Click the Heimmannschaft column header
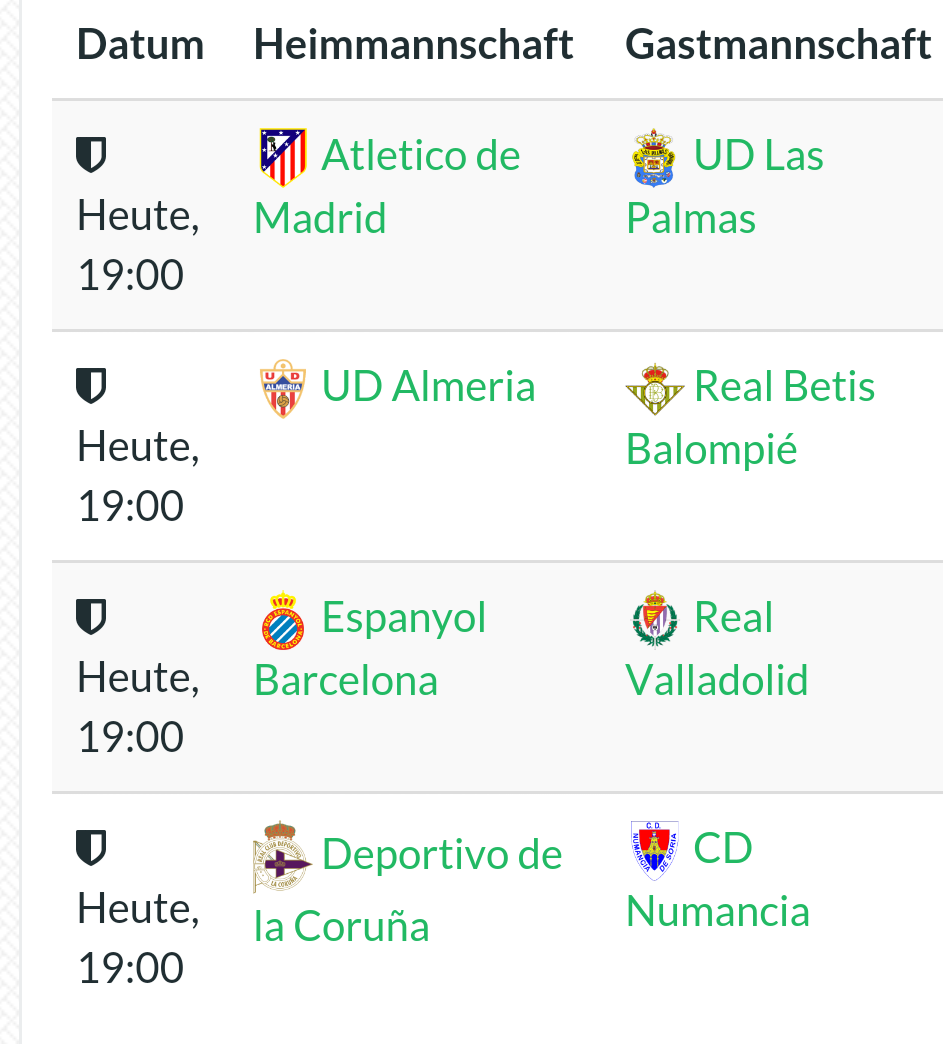943x1044 pixels. (x=413, y=45)
